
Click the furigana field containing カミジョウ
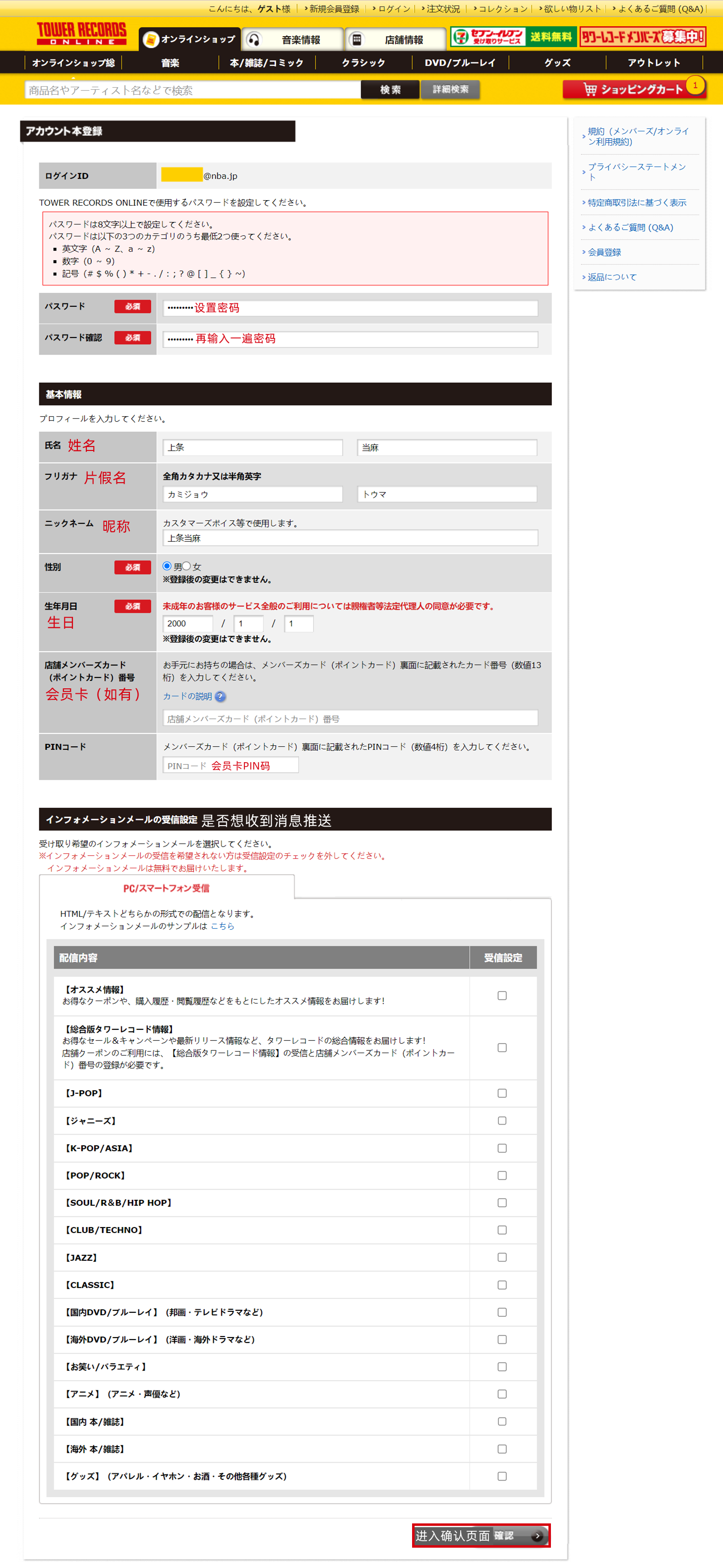[253, 494]
